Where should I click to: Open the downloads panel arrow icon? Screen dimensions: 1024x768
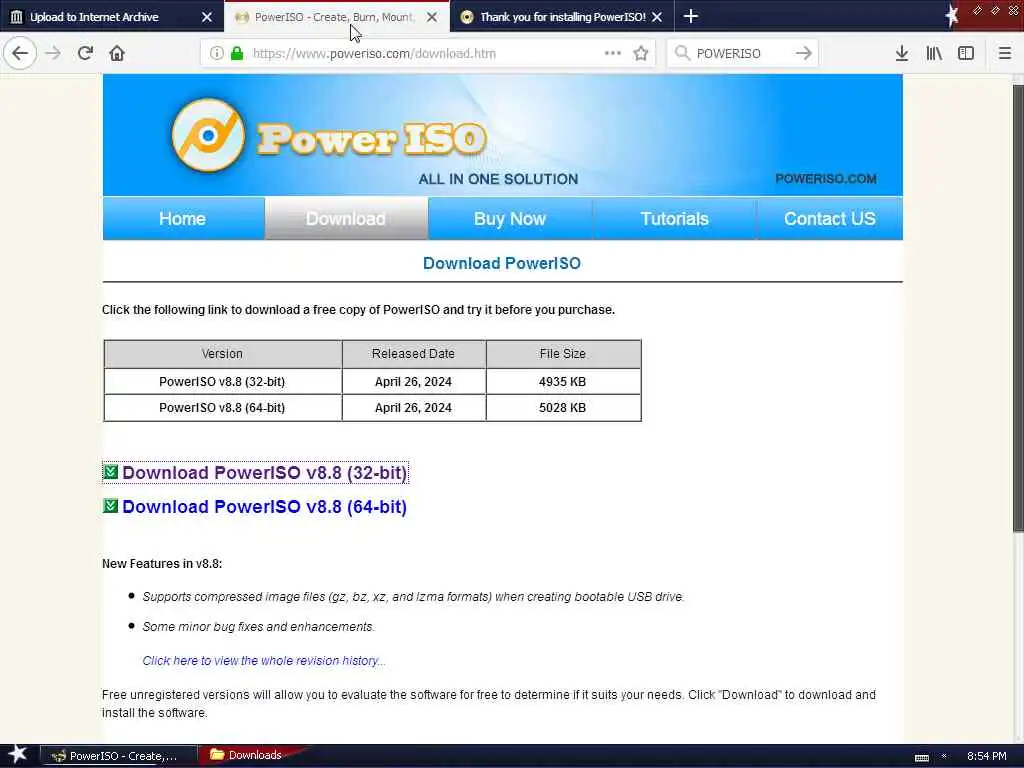coord(902,54)
